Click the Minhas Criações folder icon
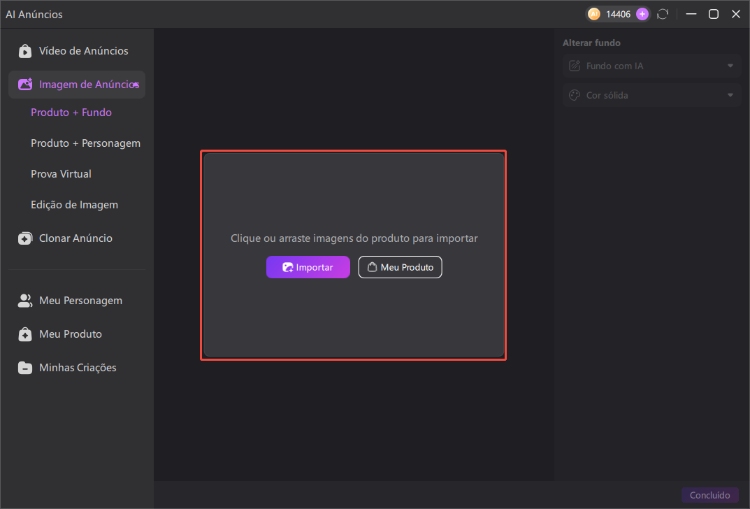Image resolution: width=750 pixels, height=509 pixels. 25,368
